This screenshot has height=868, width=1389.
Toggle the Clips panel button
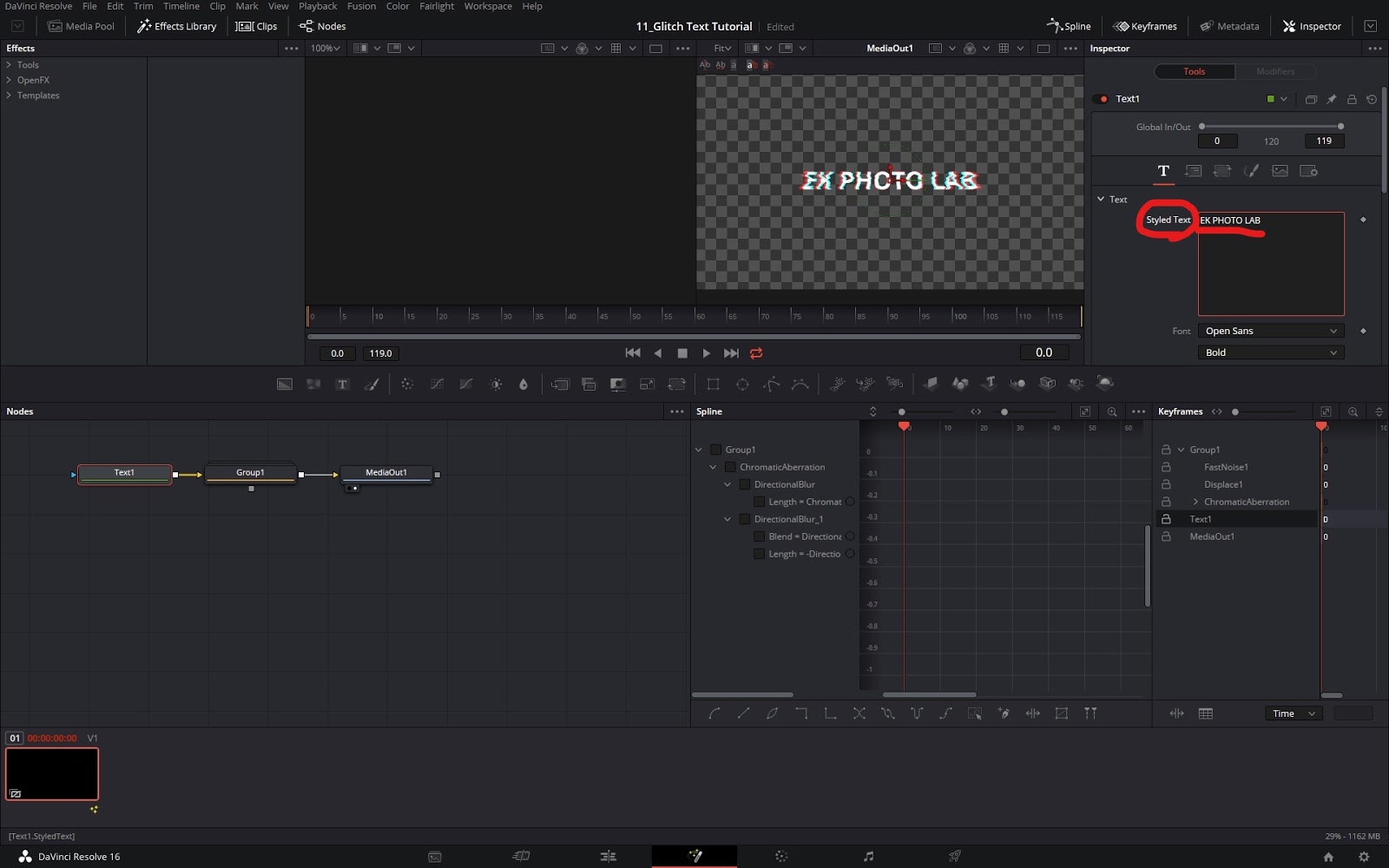tap(257, 26)
